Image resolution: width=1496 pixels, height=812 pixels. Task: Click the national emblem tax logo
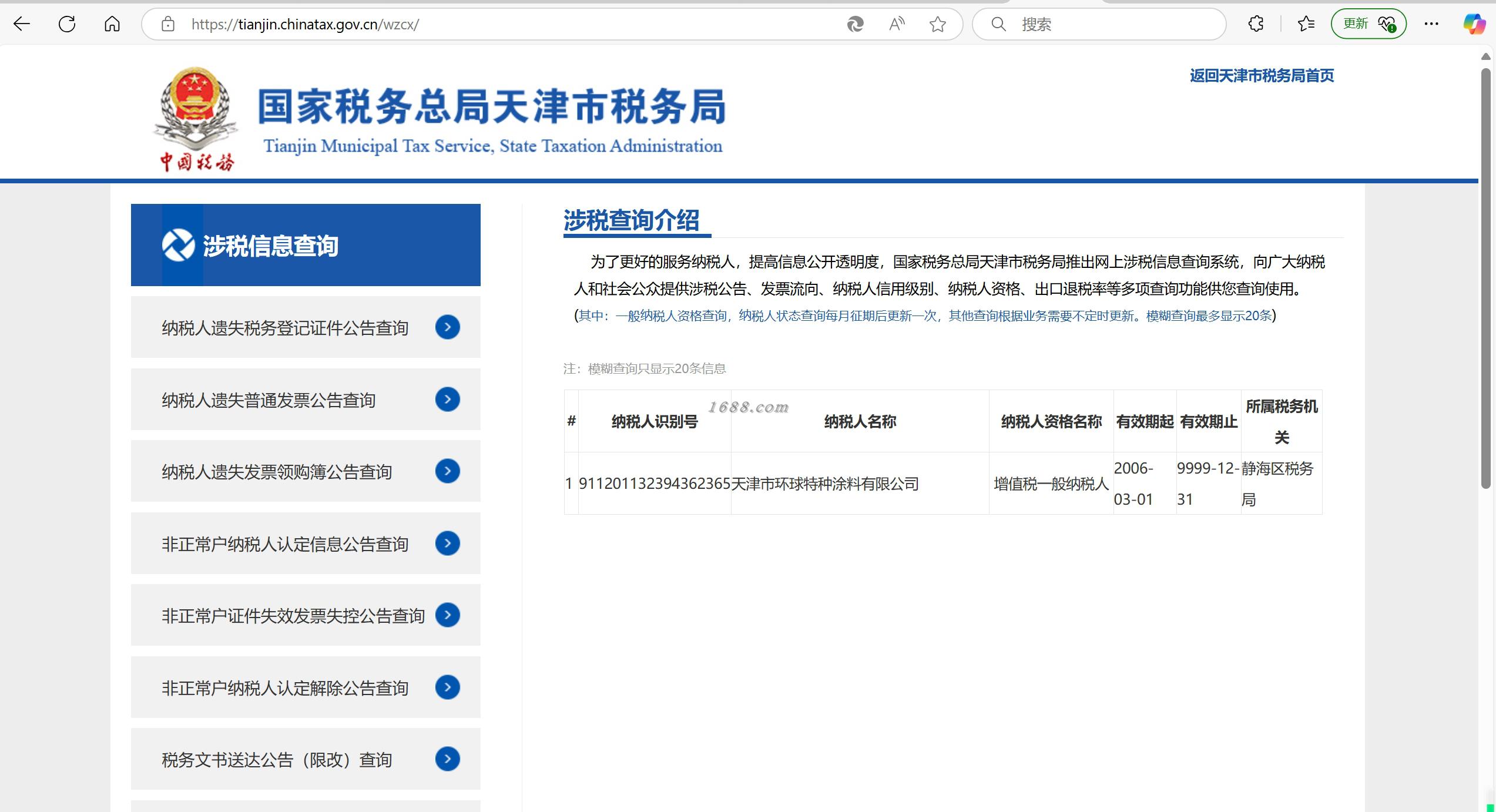coord(196,119)
